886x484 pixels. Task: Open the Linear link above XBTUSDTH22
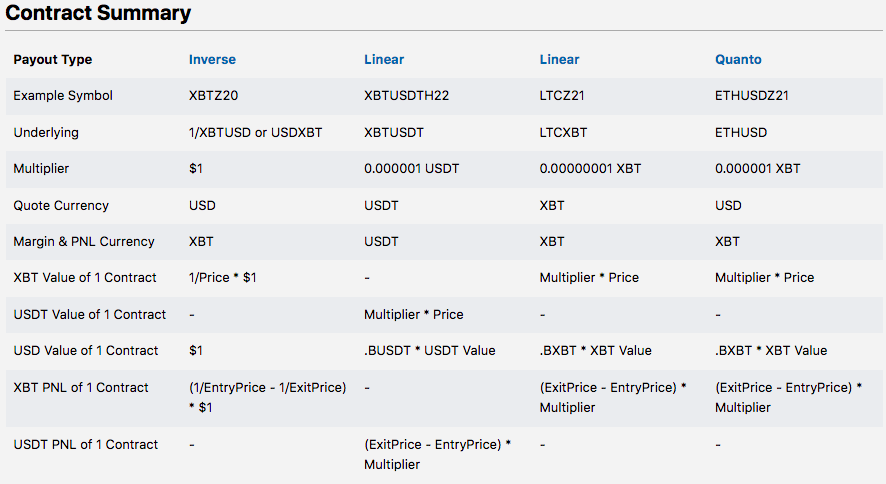[x=384, y=59]
